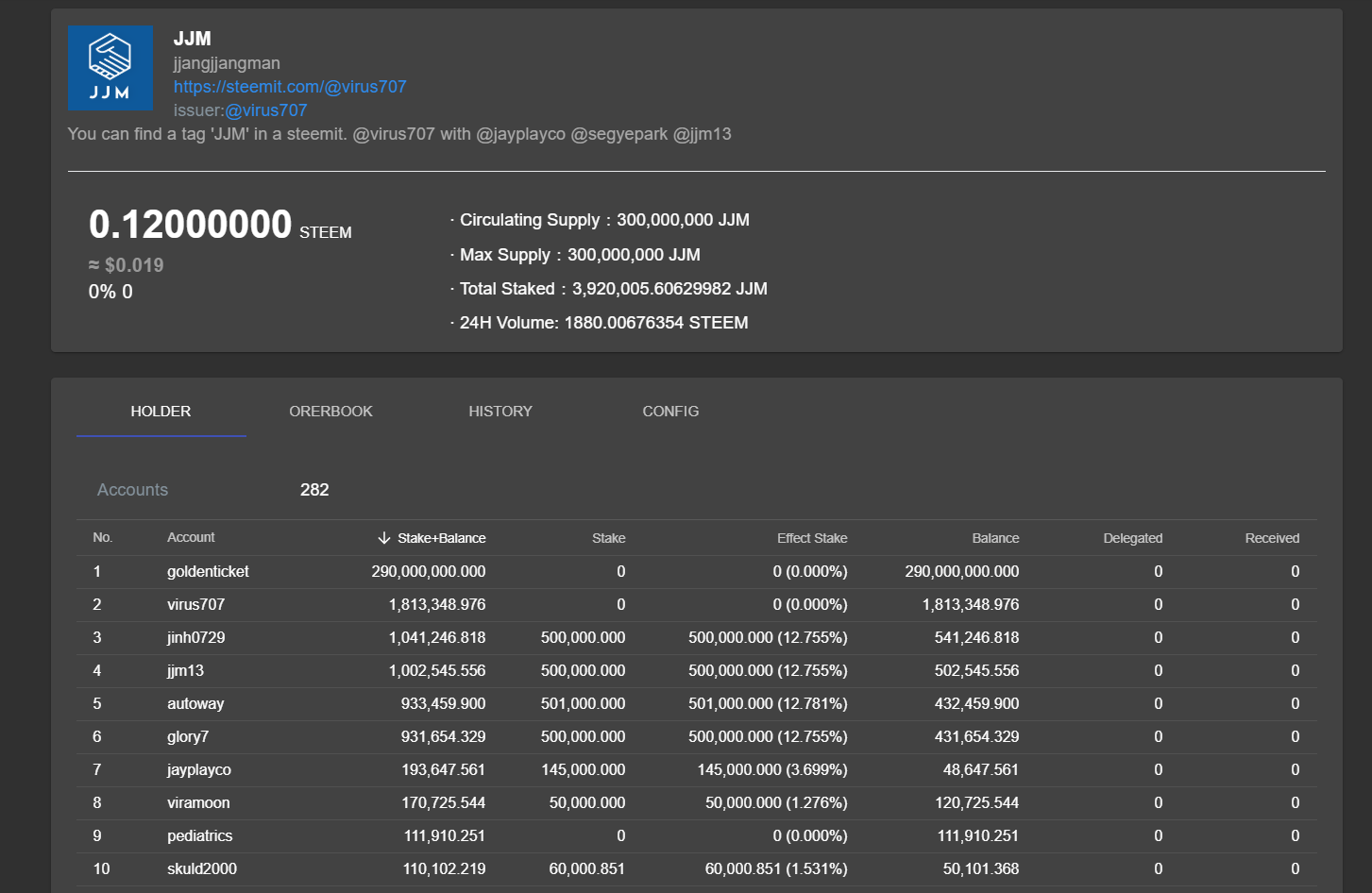1372x893 pixels.
Task: Select account virus707 in the holder table
Action: tap(195, 605)
